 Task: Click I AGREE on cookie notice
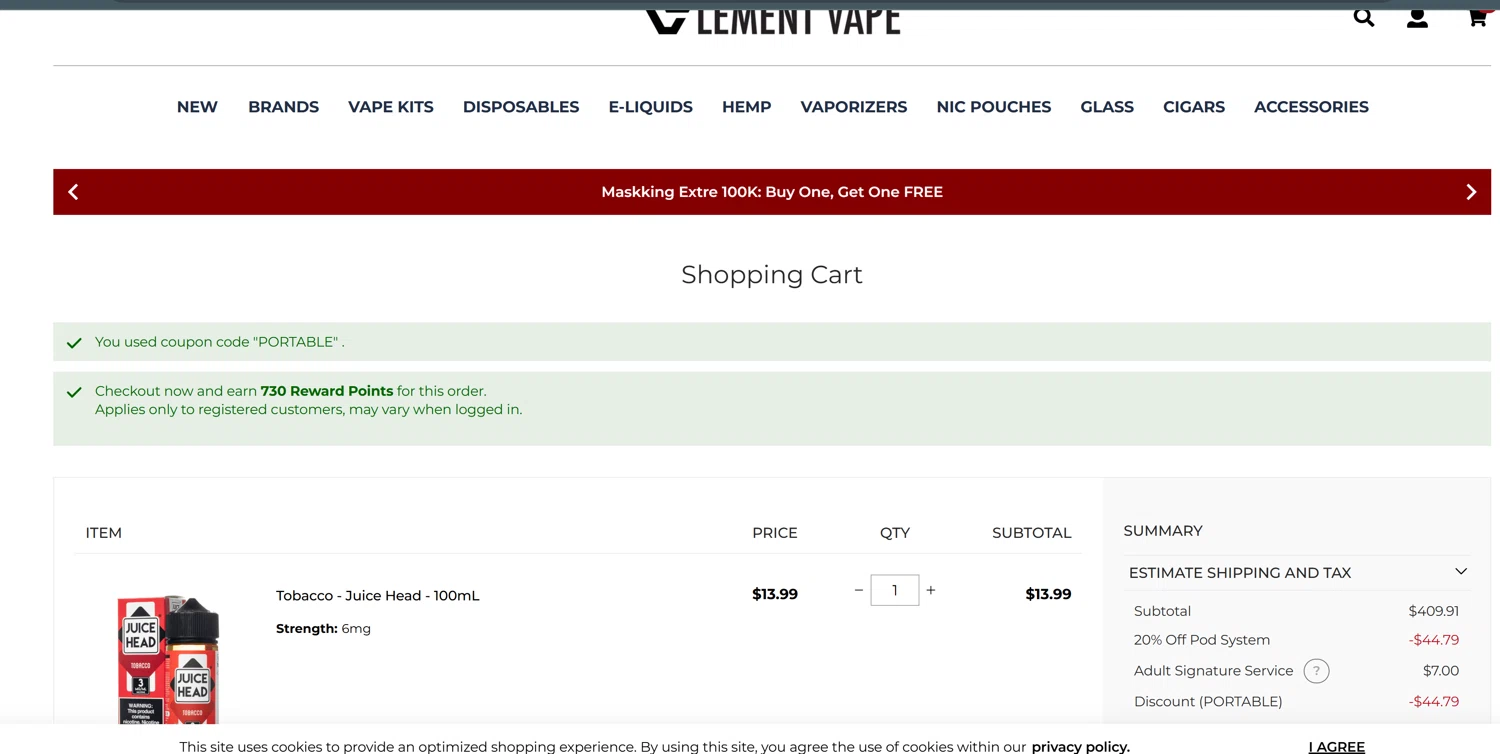[1336, 746]
